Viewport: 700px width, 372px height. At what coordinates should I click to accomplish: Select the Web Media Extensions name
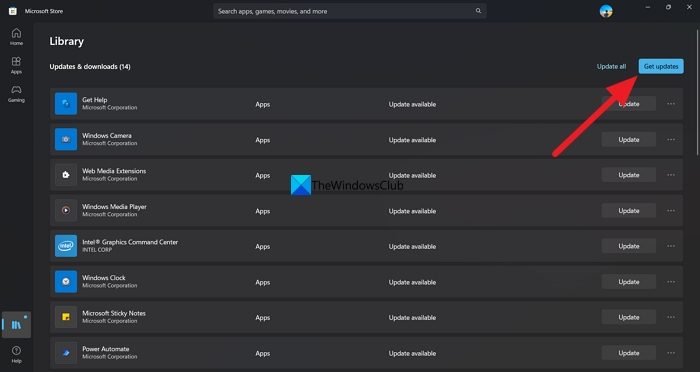click(x=114, y=171)
